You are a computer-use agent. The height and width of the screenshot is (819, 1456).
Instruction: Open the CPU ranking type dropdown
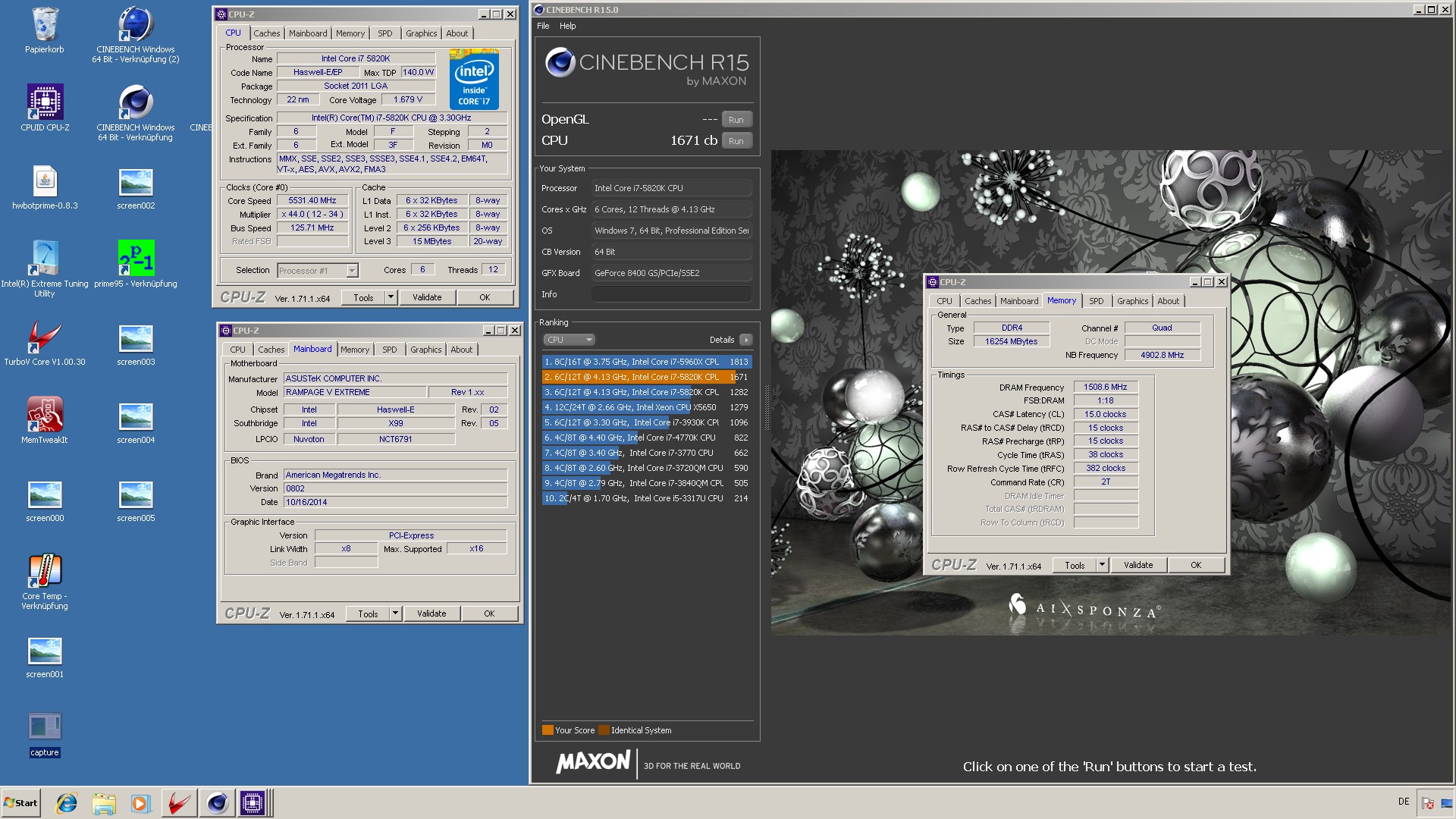pyautogui.click(x=569, y=340)
